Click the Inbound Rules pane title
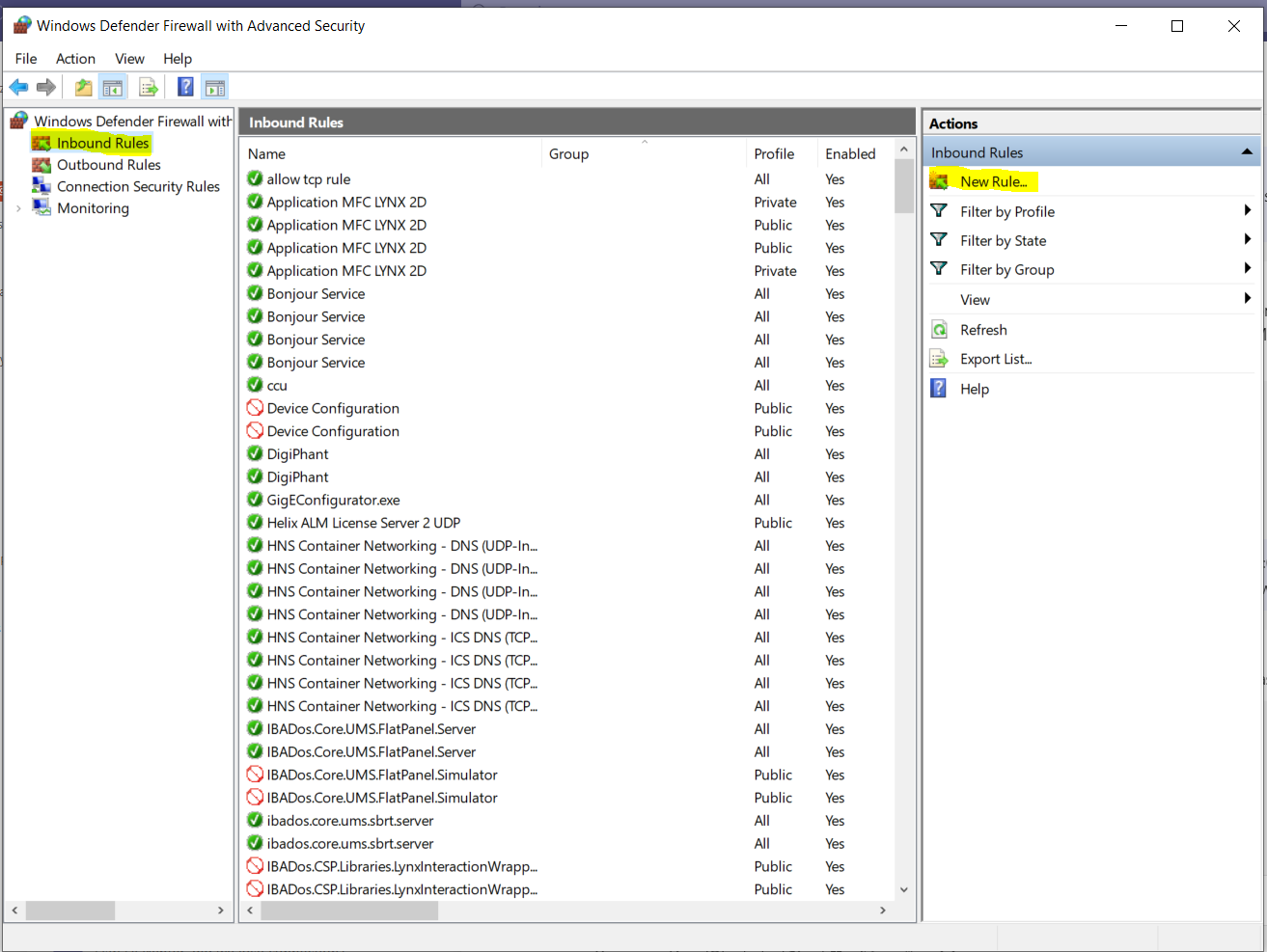The image size is (1267, 952). (x=296, y=122)
